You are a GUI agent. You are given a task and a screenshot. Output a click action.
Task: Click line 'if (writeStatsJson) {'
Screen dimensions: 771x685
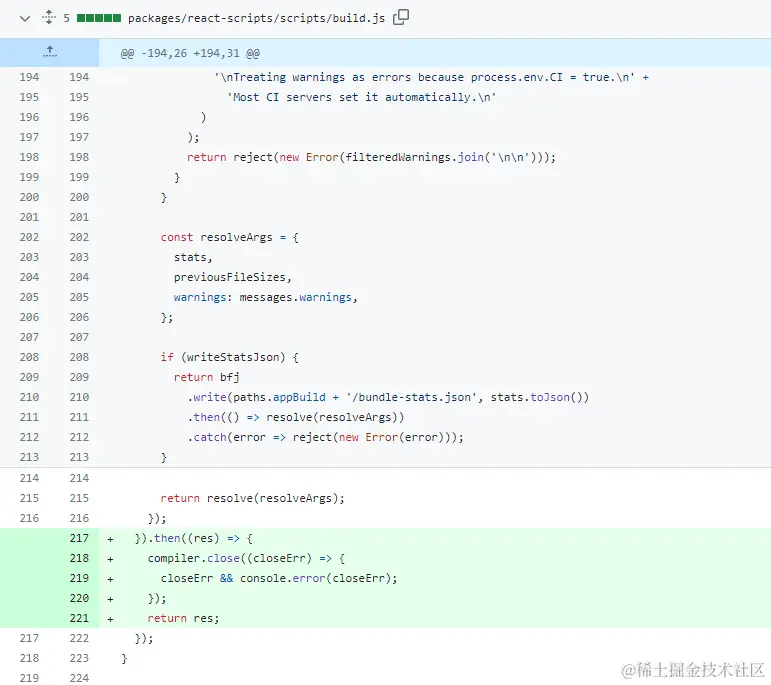click(230, 357)
